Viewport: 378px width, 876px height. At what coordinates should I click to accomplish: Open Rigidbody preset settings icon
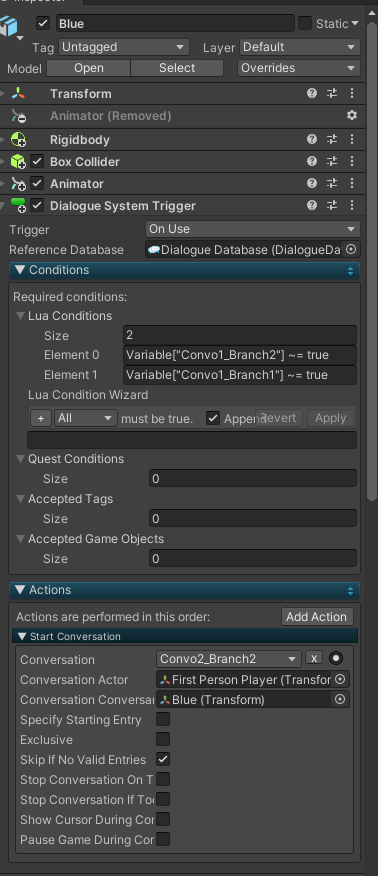coord(332,140)
